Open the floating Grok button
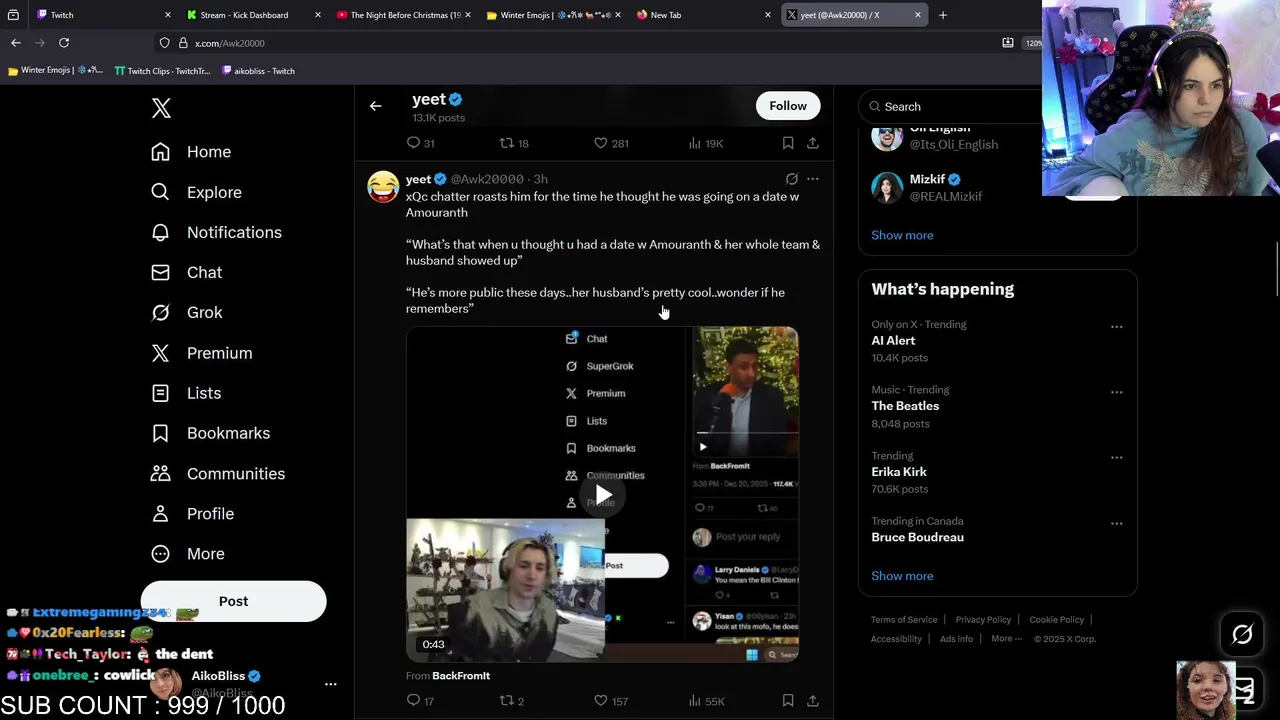This screenshot has height=720, width=1280. click(x=1242, y=634)
